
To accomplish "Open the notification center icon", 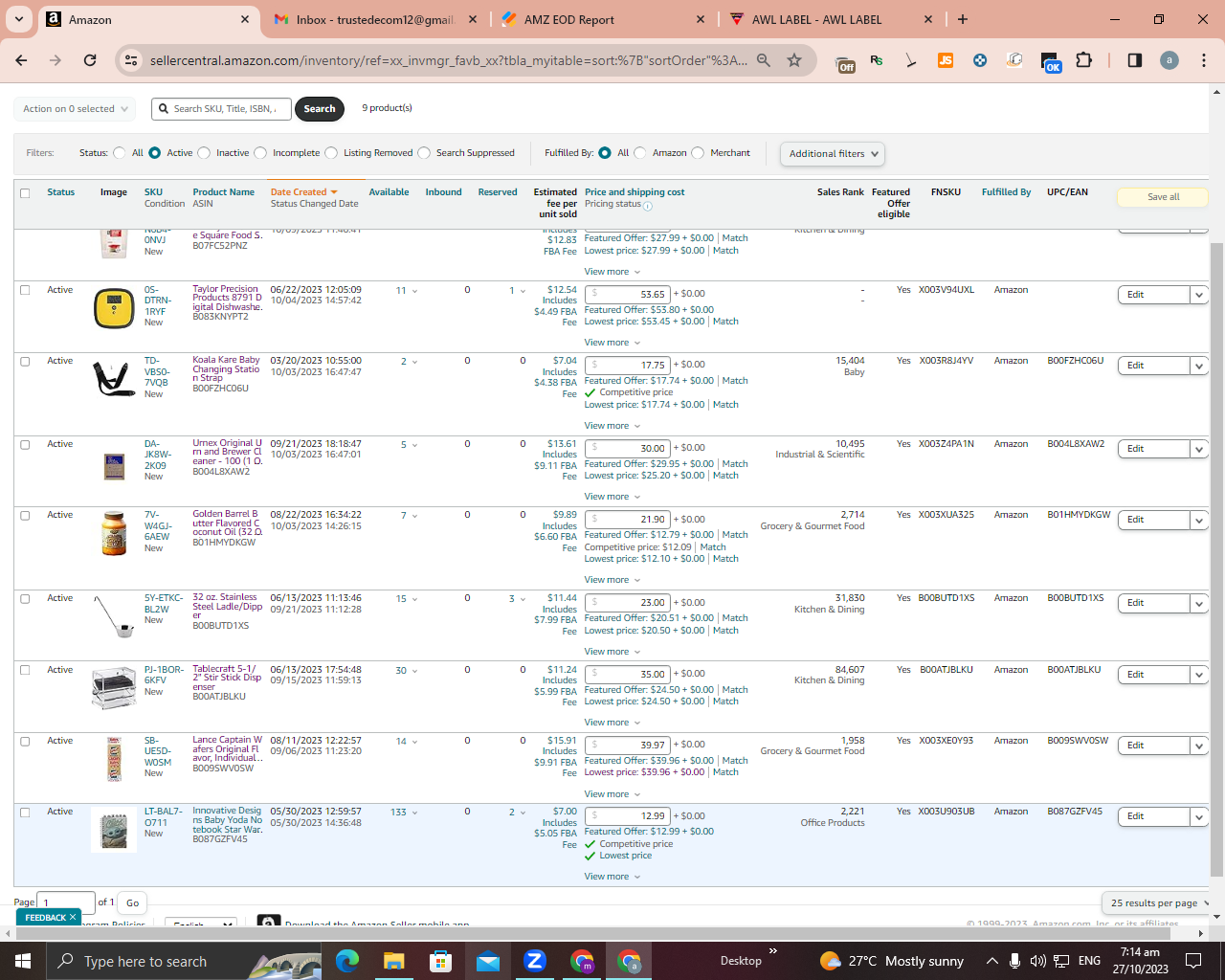I will [1193, 961].
